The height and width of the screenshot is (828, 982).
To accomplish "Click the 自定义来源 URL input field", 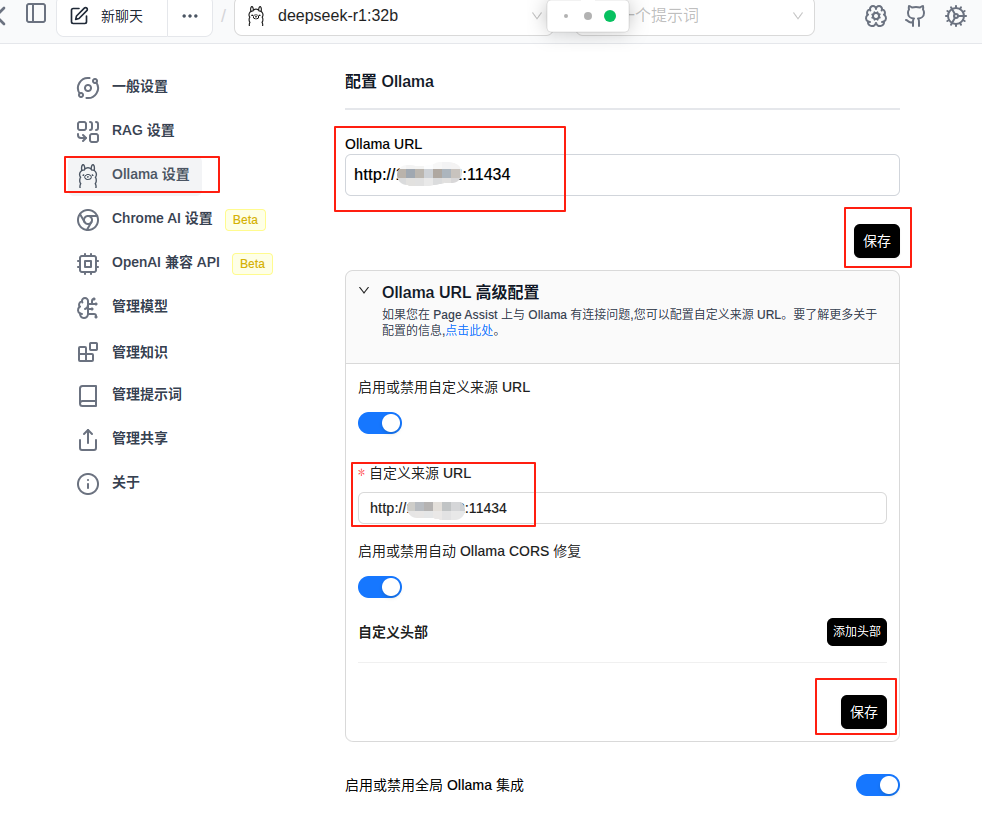I will pos(622,508).
